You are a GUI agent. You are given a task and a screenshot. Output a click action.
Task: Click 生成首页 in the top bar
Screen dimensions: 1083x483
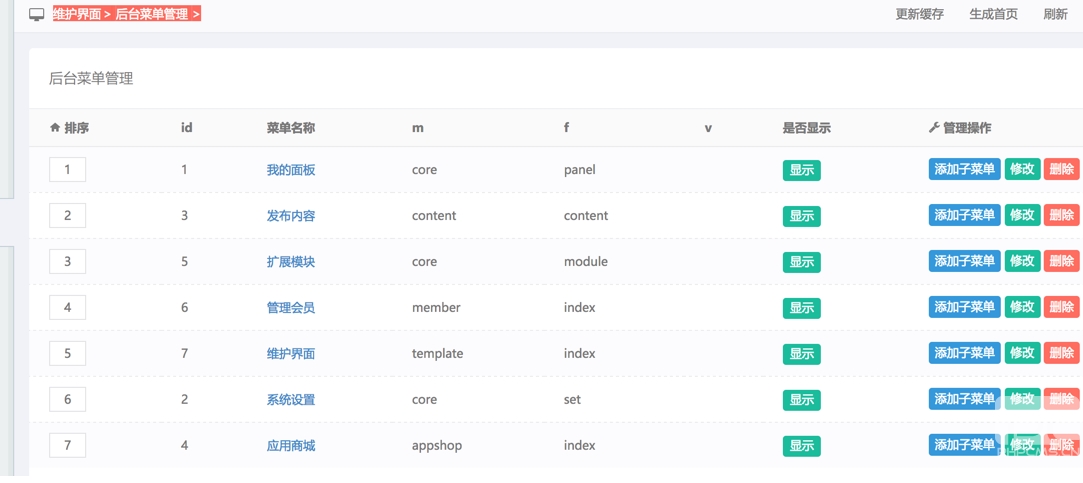(993, 15)
